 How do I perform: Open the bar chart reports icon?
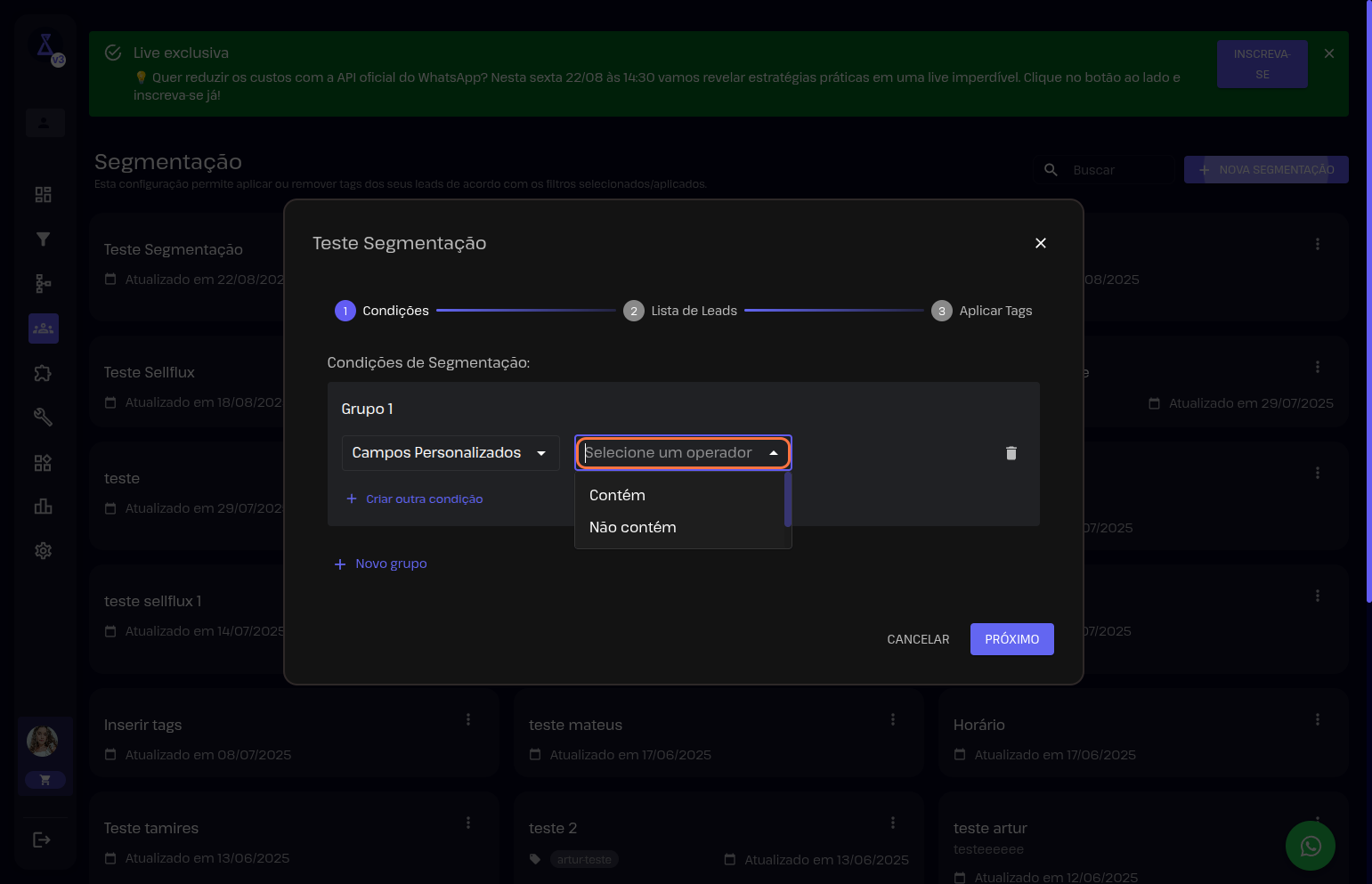[43, 507]
